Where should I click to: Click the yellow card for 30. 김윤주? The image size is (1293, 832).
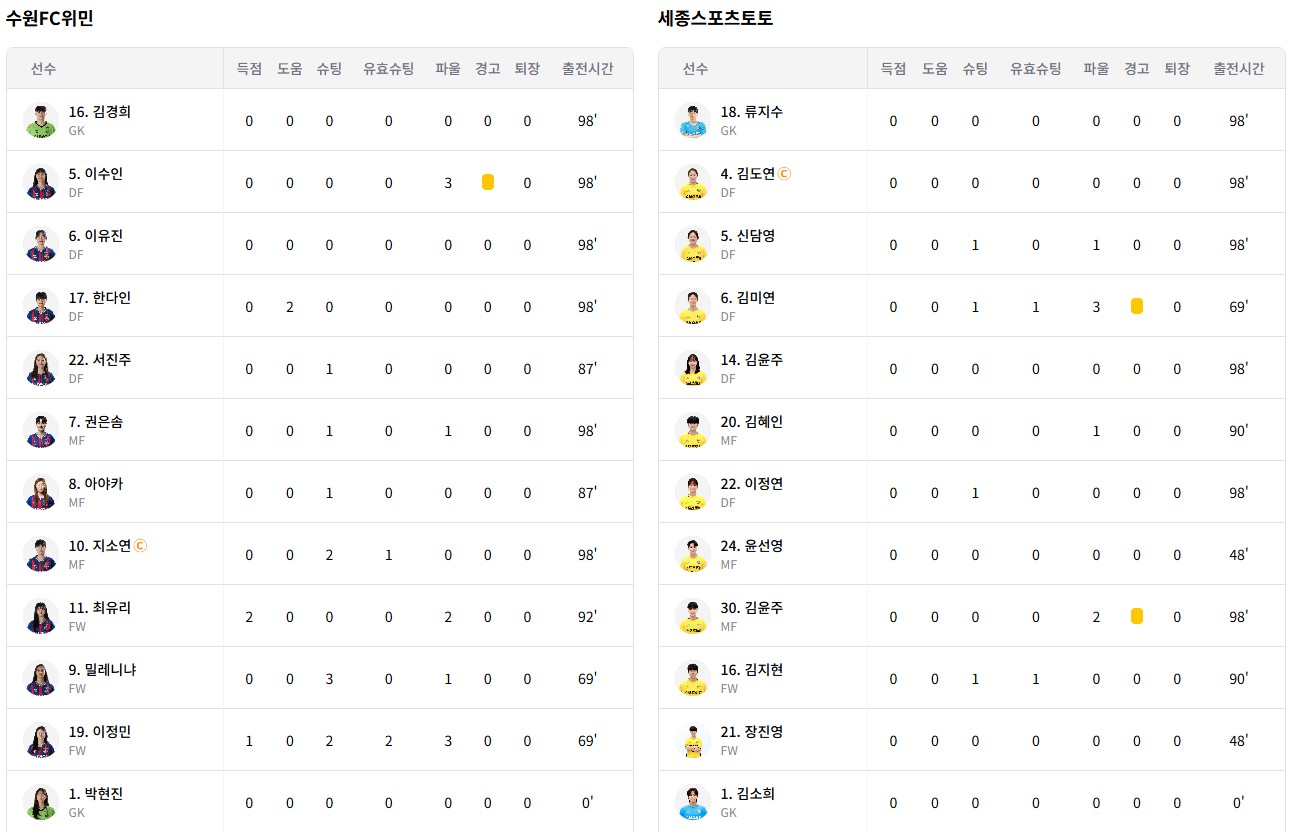coord(1137,616)
